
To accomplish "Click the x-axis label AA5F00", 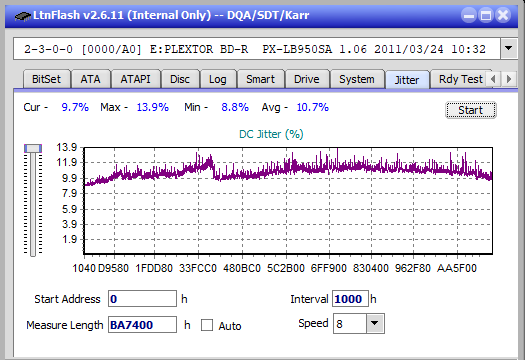I will tap(457, 268).
